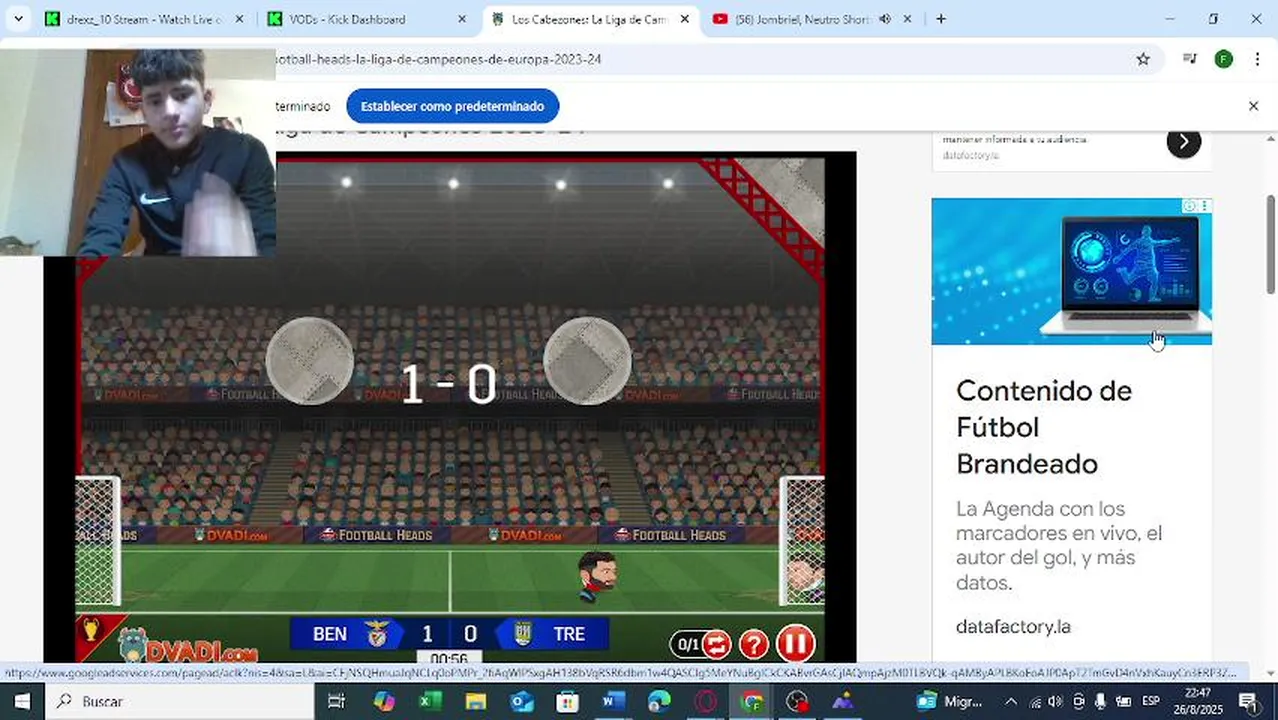The width and height of the screenshot is (1278, 720).
Task: Open the Windows Start menu
Action: click(22, 701)
